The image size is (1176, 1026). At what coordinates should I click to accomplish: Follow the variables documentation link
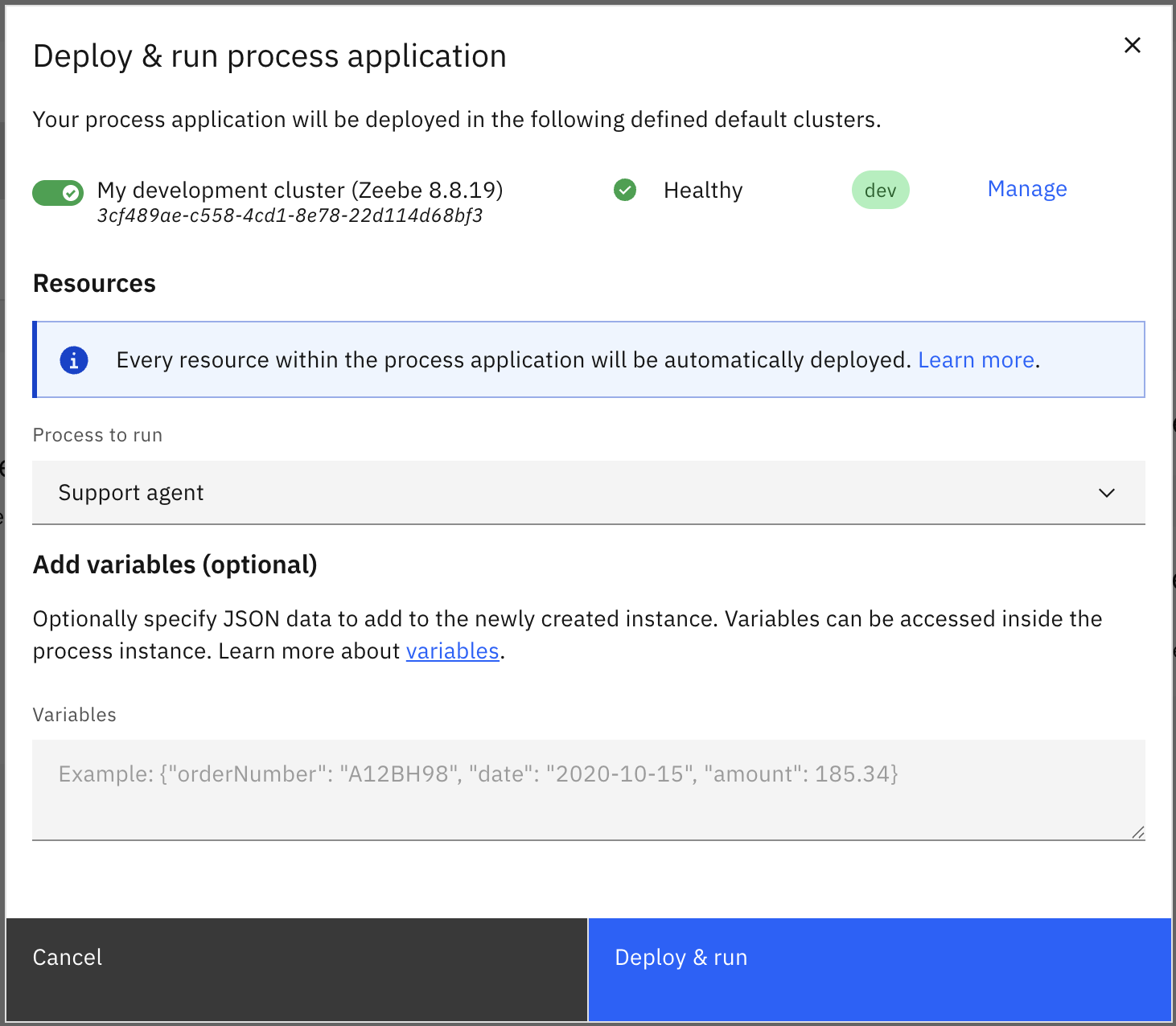click(x=452, y=651)
